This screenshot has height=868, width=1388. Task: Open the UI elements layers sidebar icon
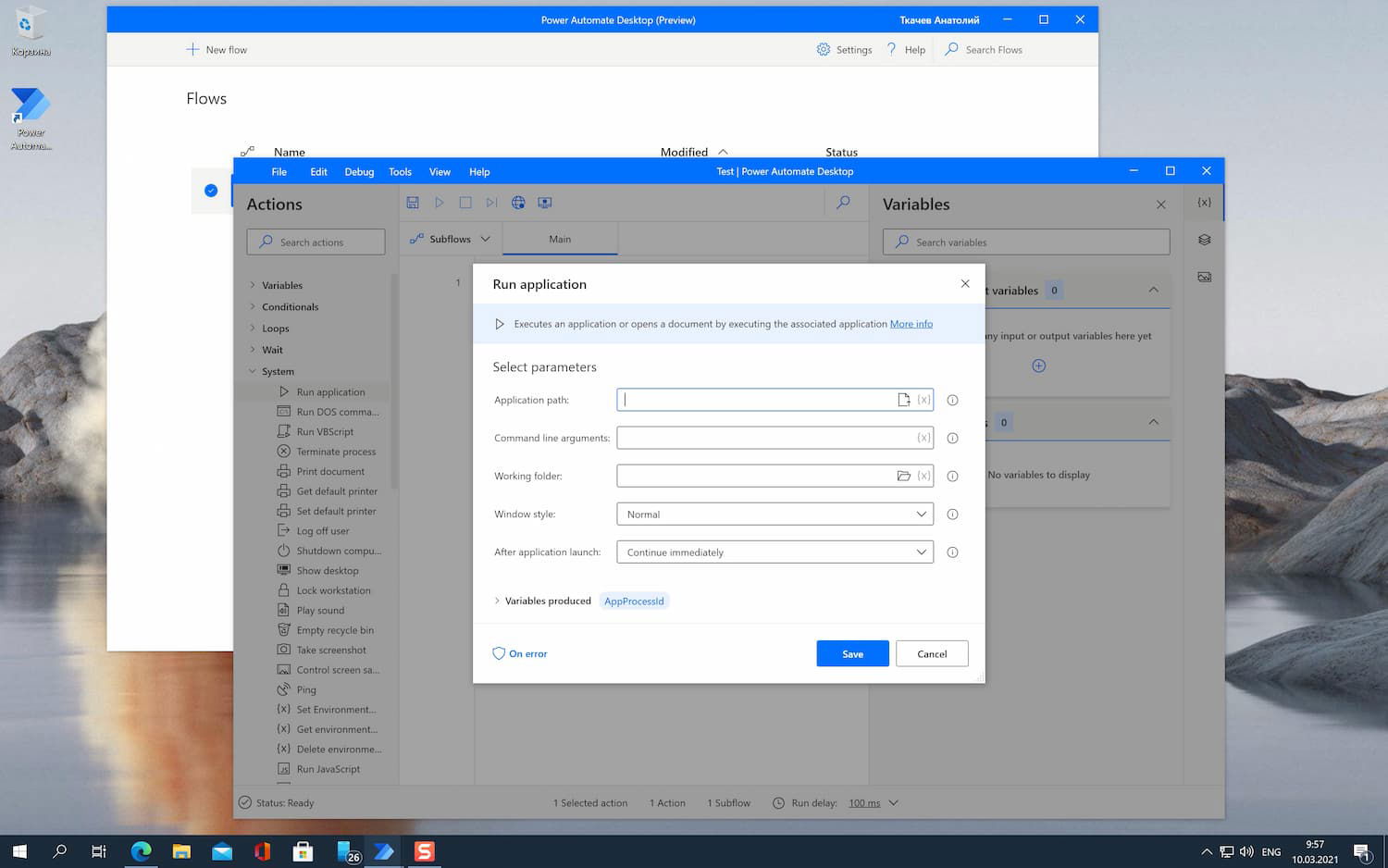(x=1204, y=240)
